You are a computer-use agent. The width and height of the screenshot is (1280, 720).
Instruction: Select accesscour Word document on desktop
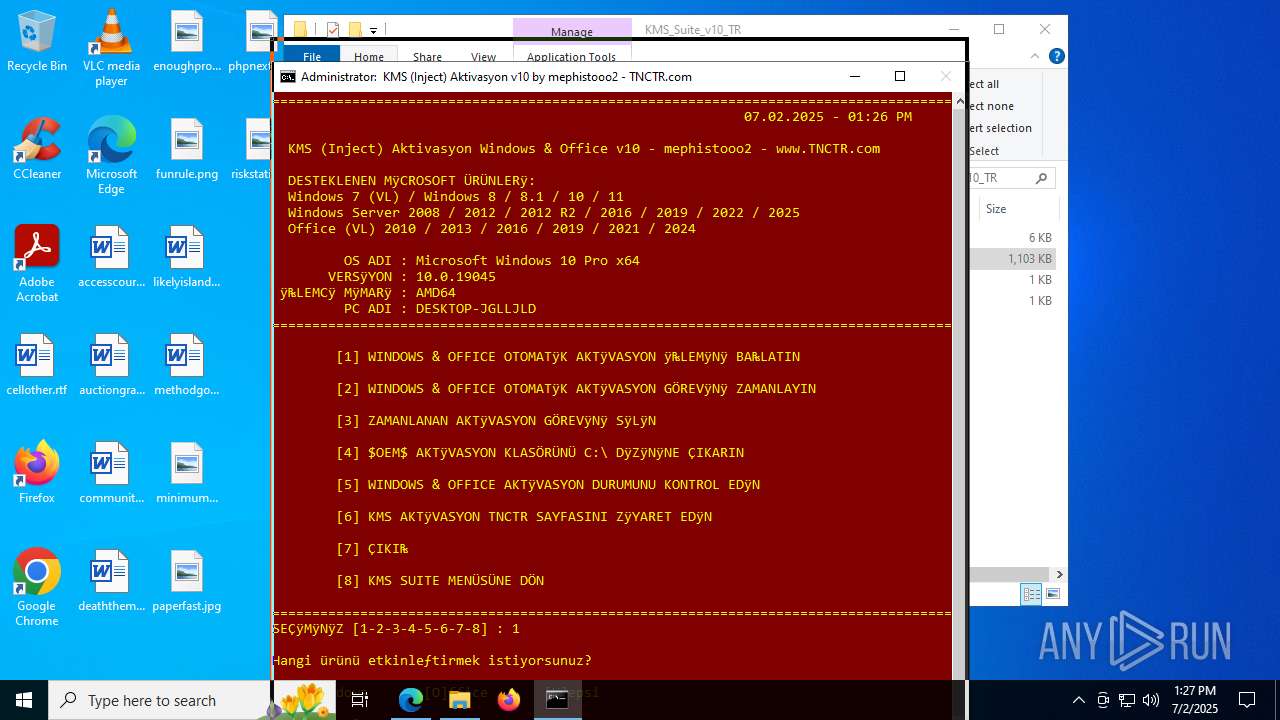111,257
